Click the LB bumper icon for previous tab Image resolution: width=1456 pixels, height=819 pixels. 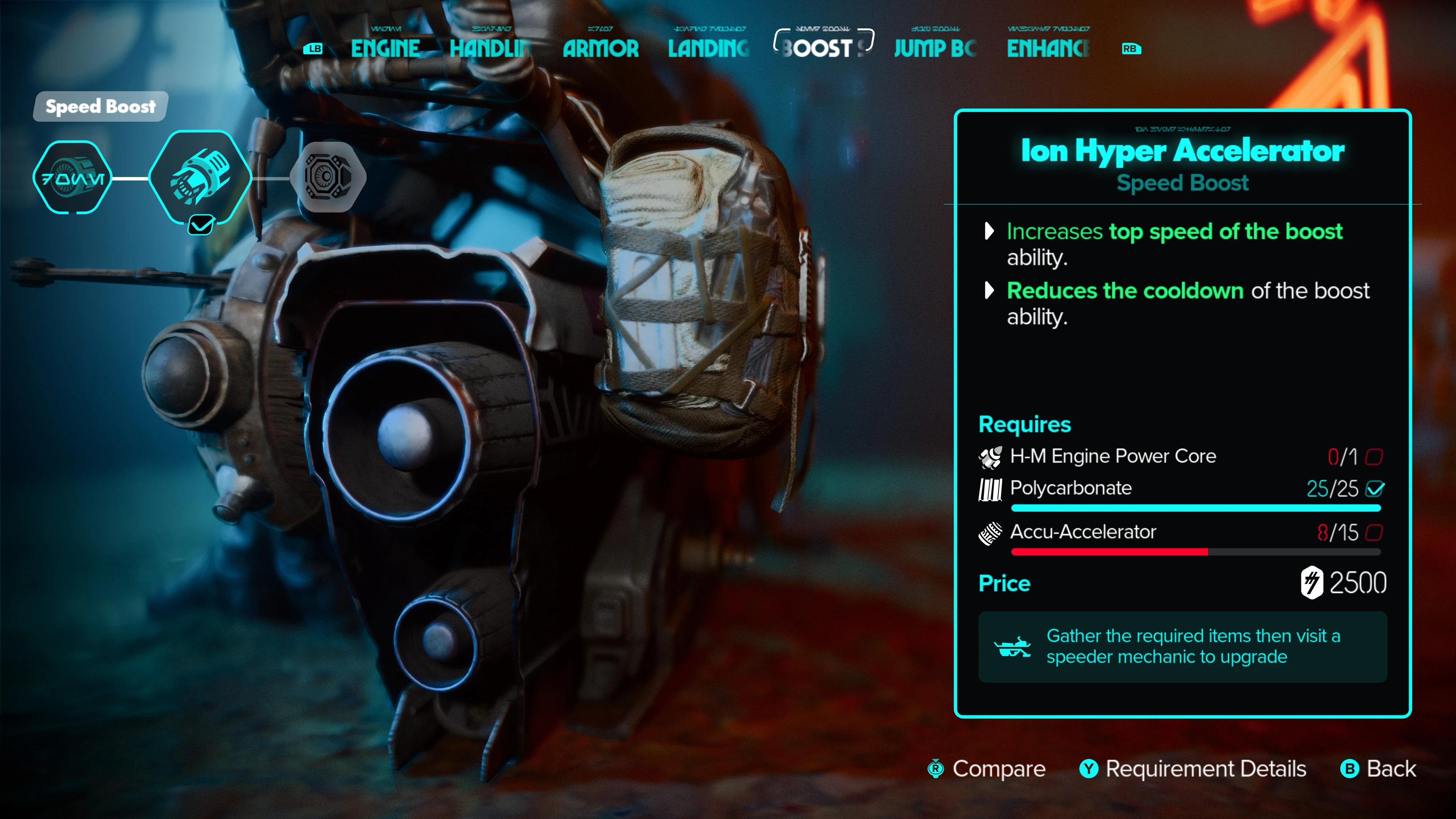click(313, 49)
